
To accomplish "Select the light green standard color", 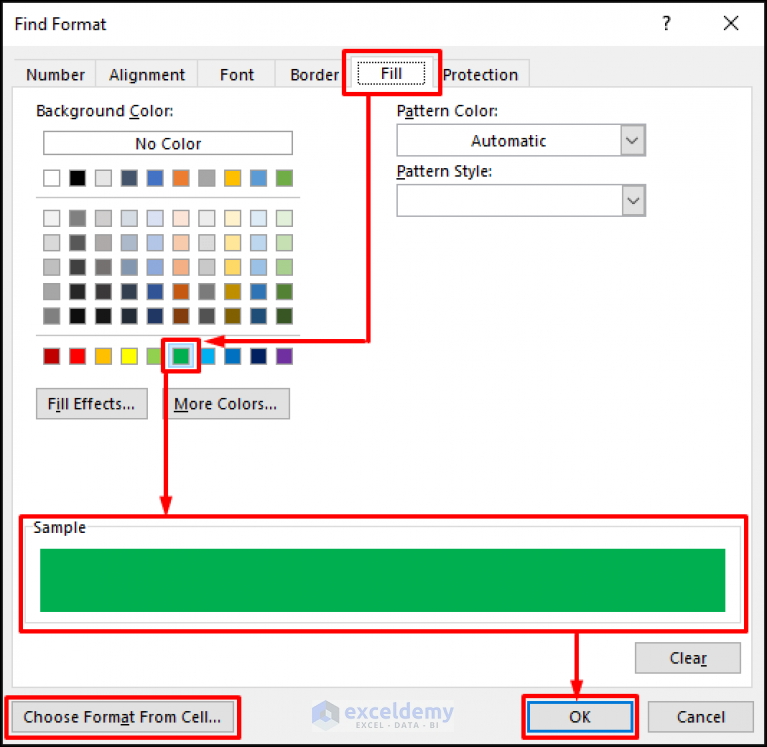I will 154,356.
